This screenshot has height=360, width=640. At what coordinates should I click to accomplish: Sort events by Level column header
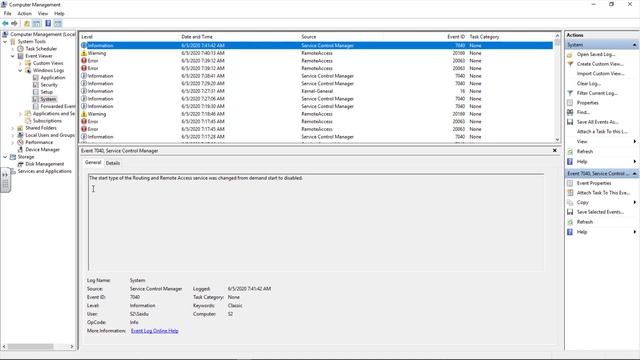(x=129, y=37)
